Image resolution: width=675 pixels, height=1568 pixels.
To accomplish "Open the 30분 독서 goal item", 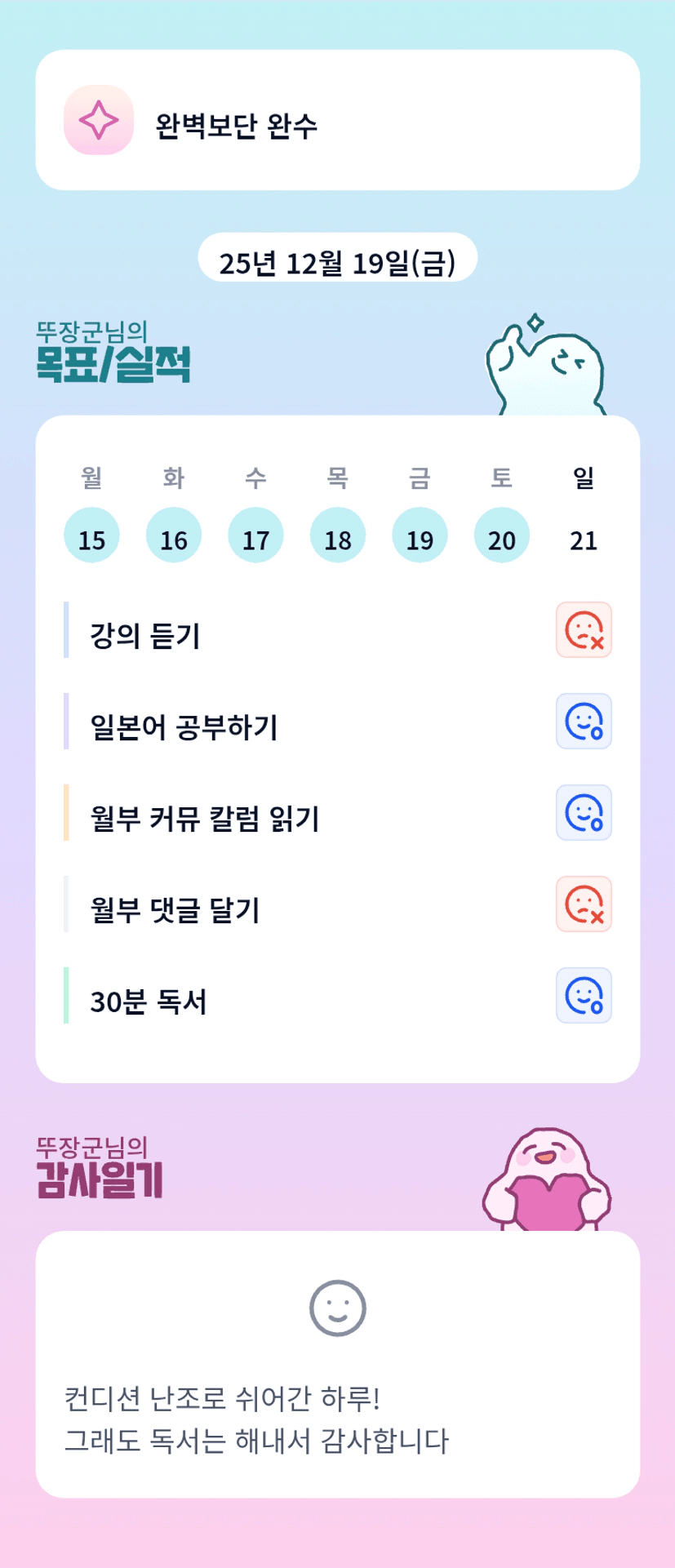I will [x=149, y=1002].
